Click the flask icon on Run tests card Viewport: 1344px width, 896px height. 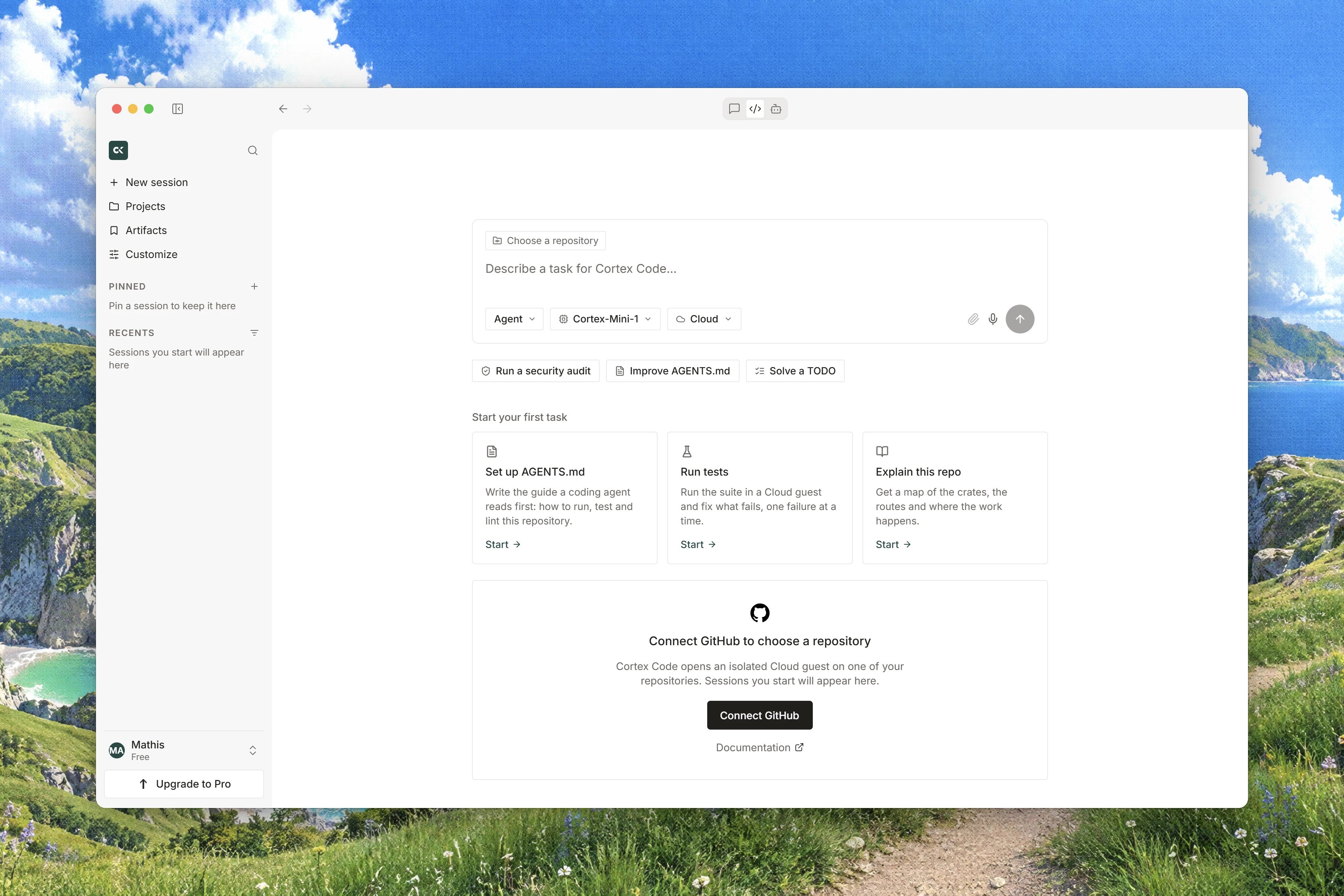click(687, 452)
